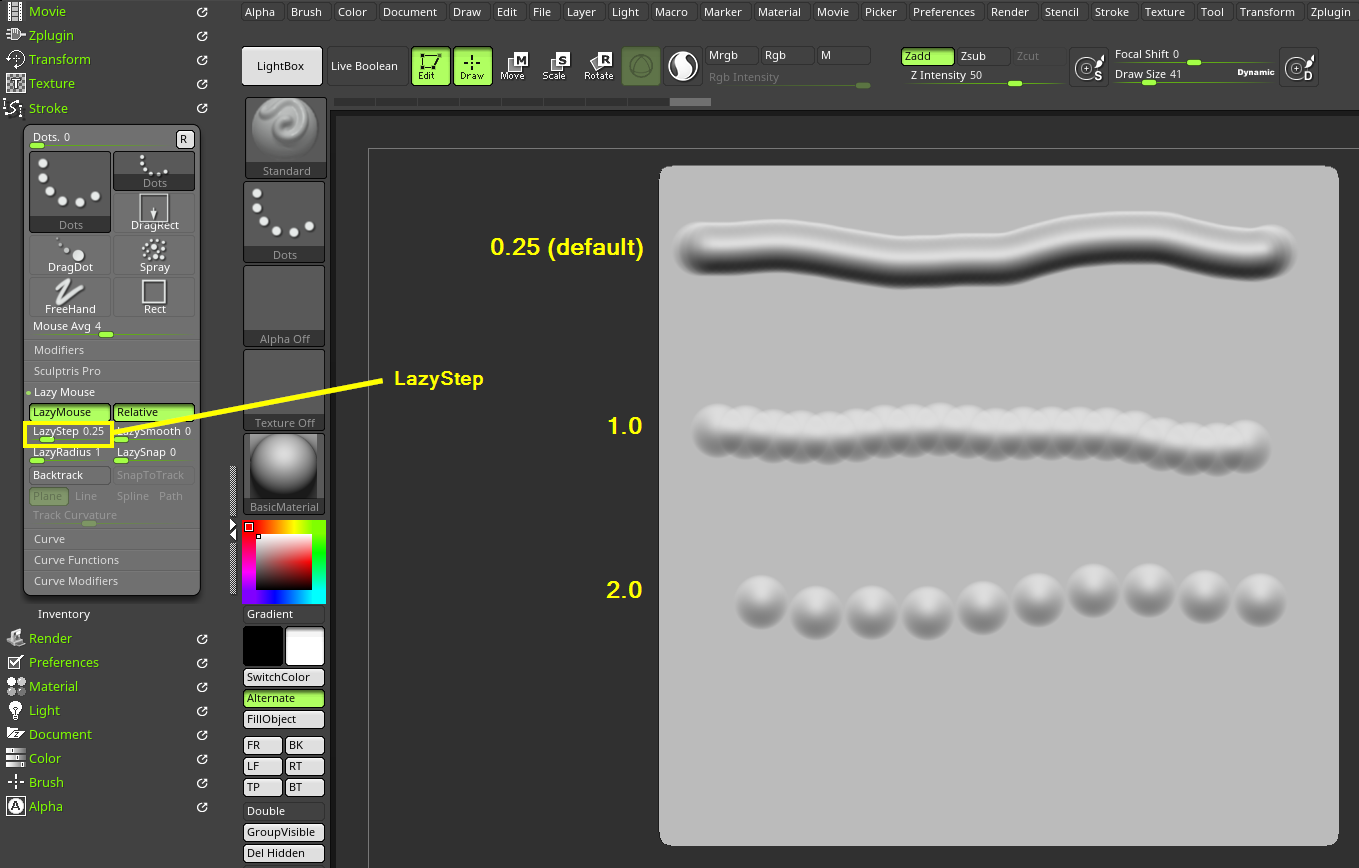1359x868 pixels.
Task: Expand the Render palette
Action: pyautogui.click(x=50, y=638)
